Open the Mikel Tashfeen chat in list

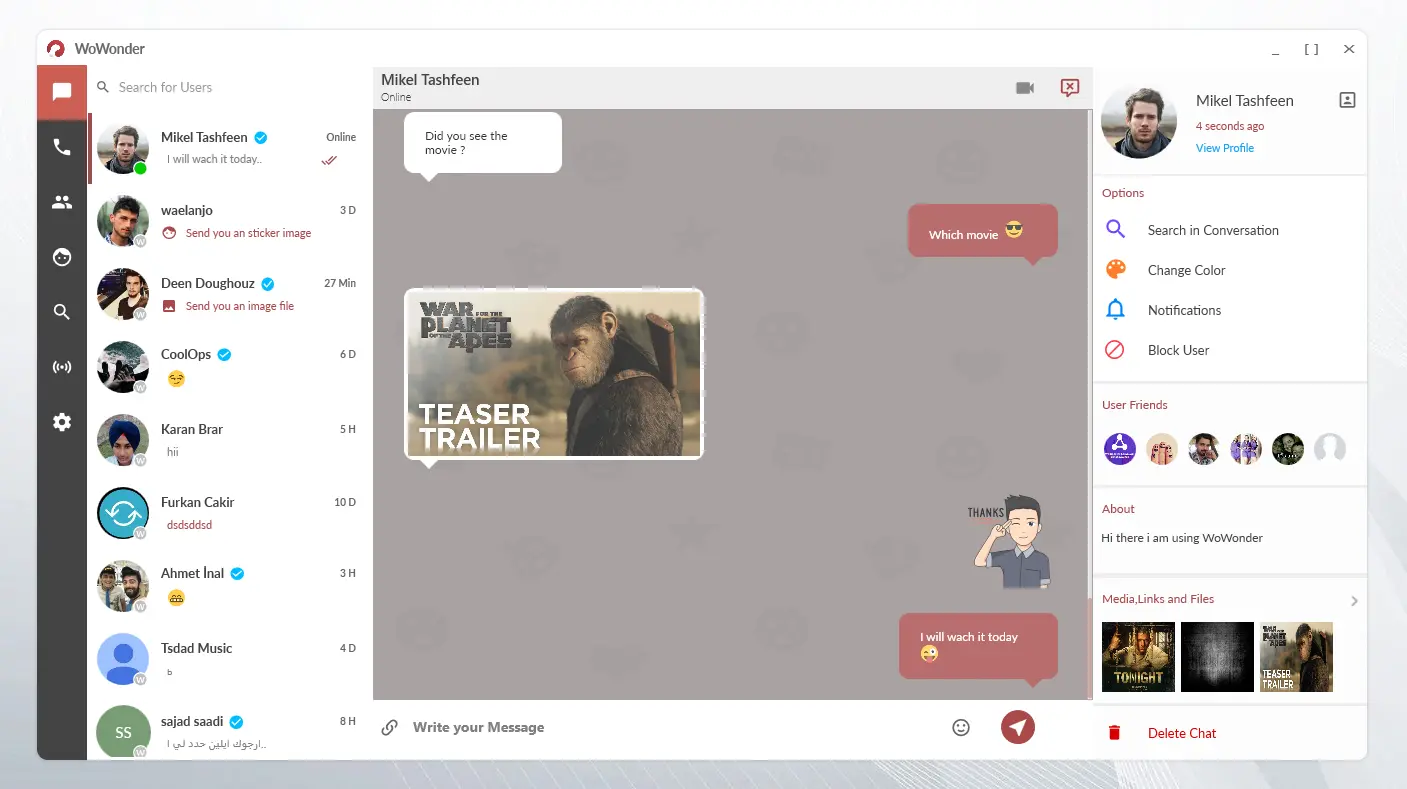tap(229, 149)
